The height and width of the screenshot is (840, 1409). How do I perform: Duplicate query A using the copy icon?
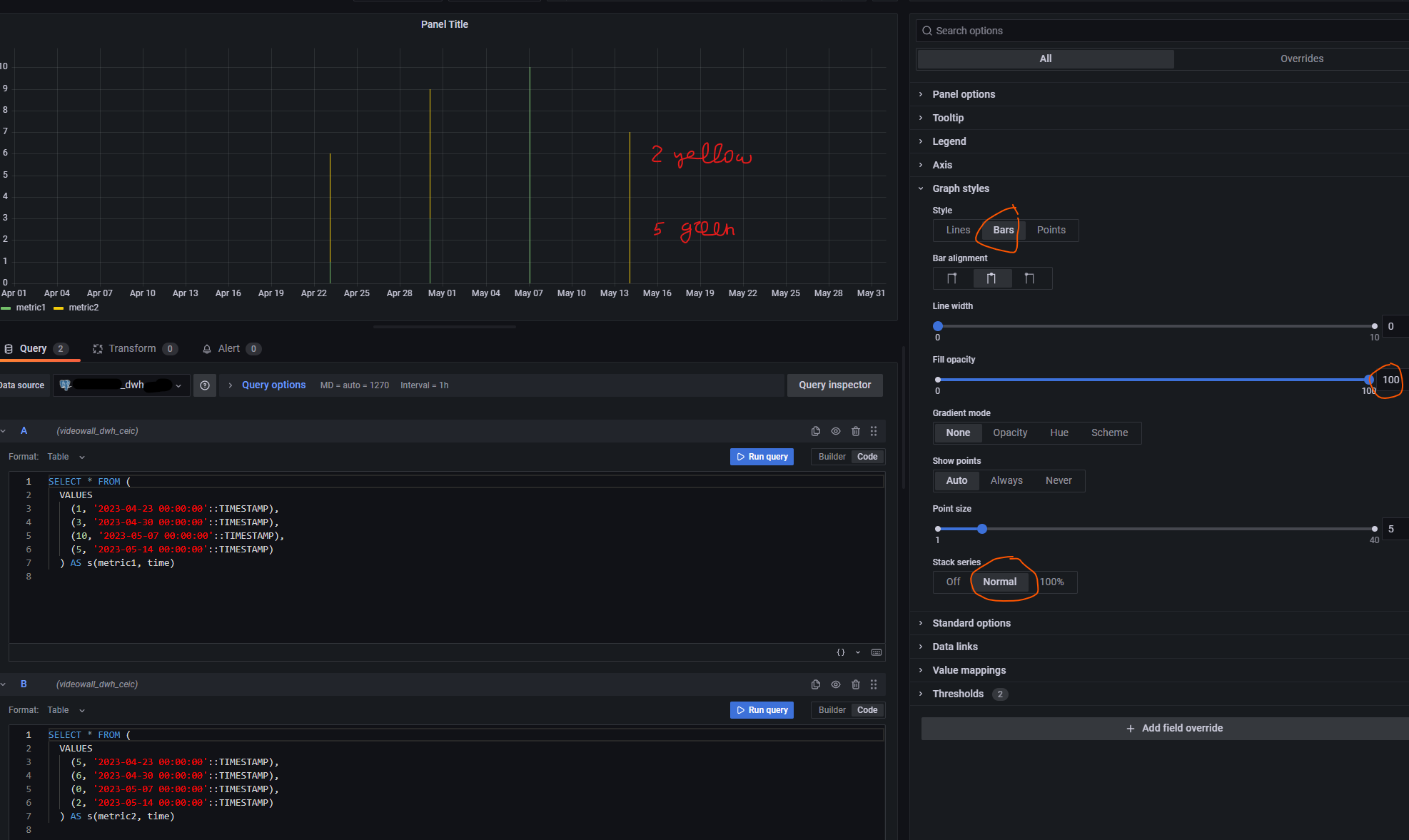click(815, 431)
